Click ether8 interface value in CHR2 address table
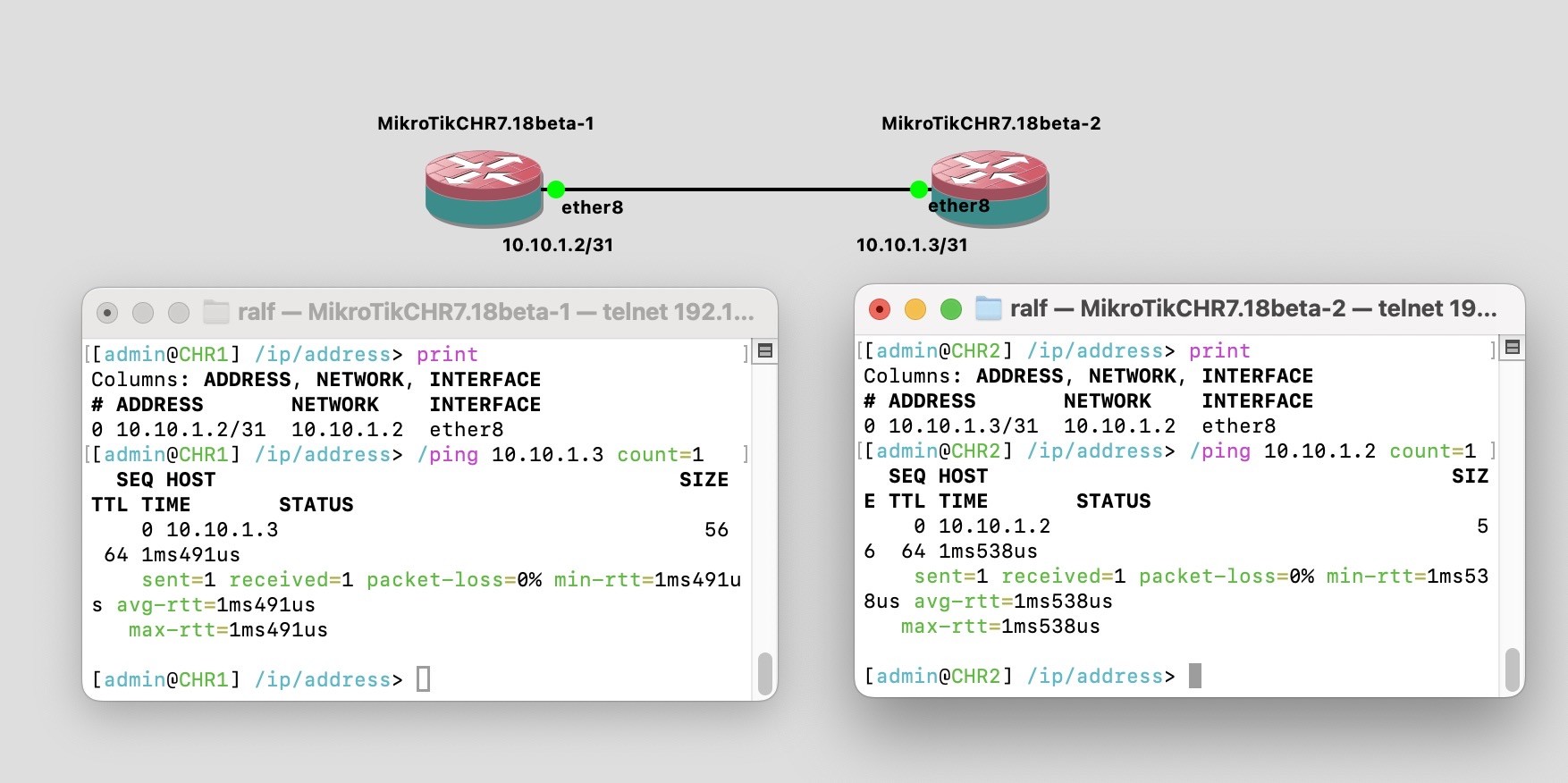Image resolution: width=1568 pixels, height=783 pixels. coord(1239,426)
